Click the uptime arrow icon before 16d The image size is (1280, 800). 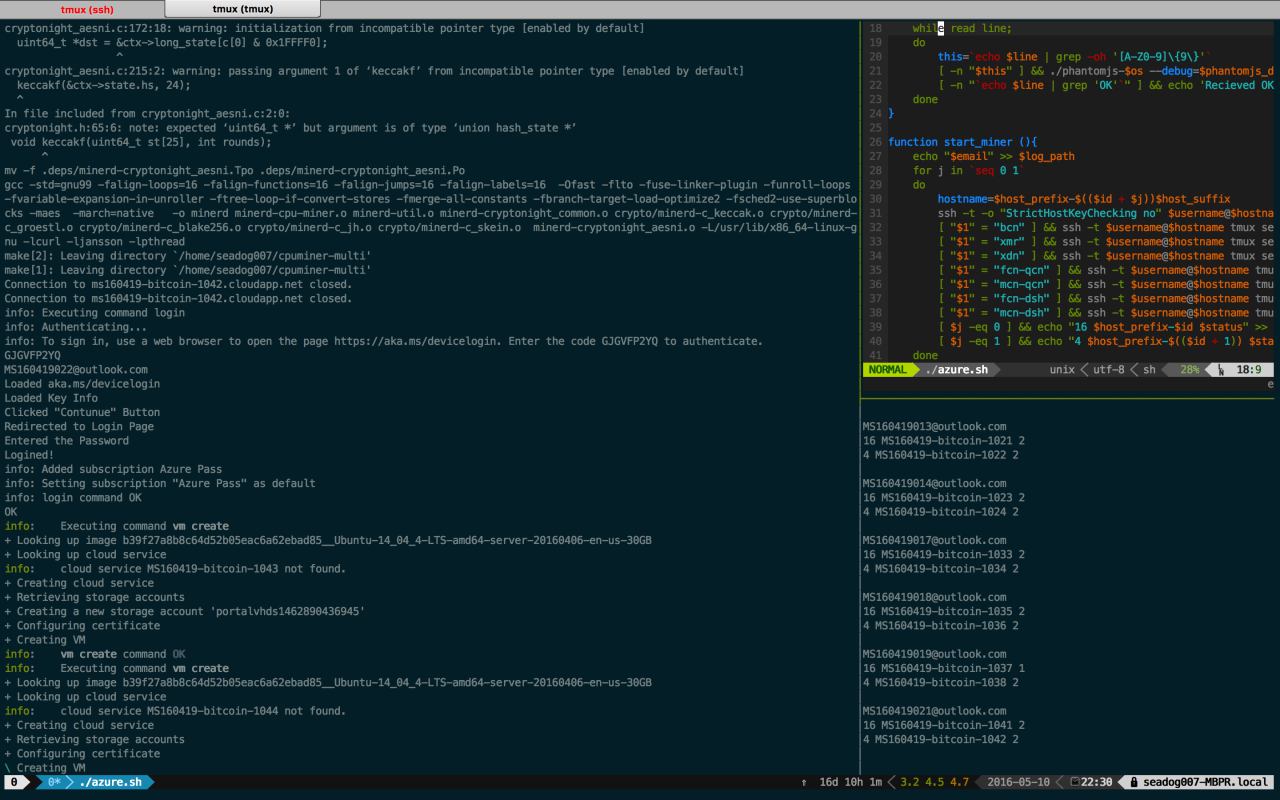pos(804,782)
